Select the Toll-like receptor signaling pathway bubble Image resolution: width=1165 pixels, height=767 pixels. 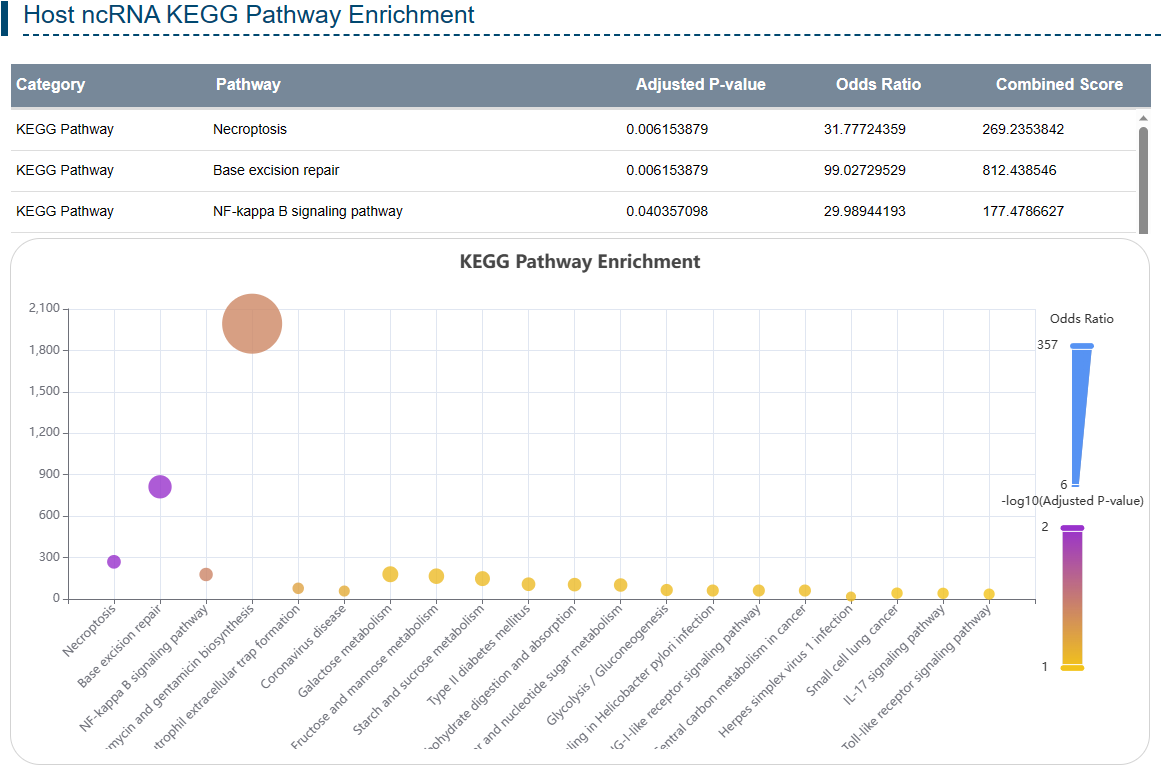pyautogui.click(x=989, y=594)
